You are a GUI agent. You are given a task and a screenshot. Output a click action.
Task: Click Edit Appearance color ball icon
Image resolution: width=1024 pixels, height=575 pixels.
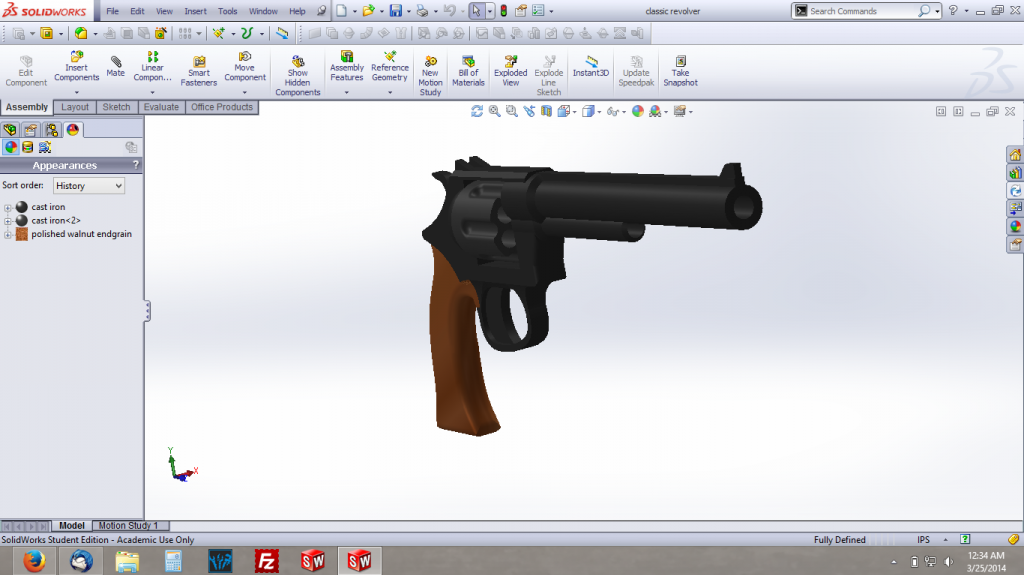coord(637,112)
